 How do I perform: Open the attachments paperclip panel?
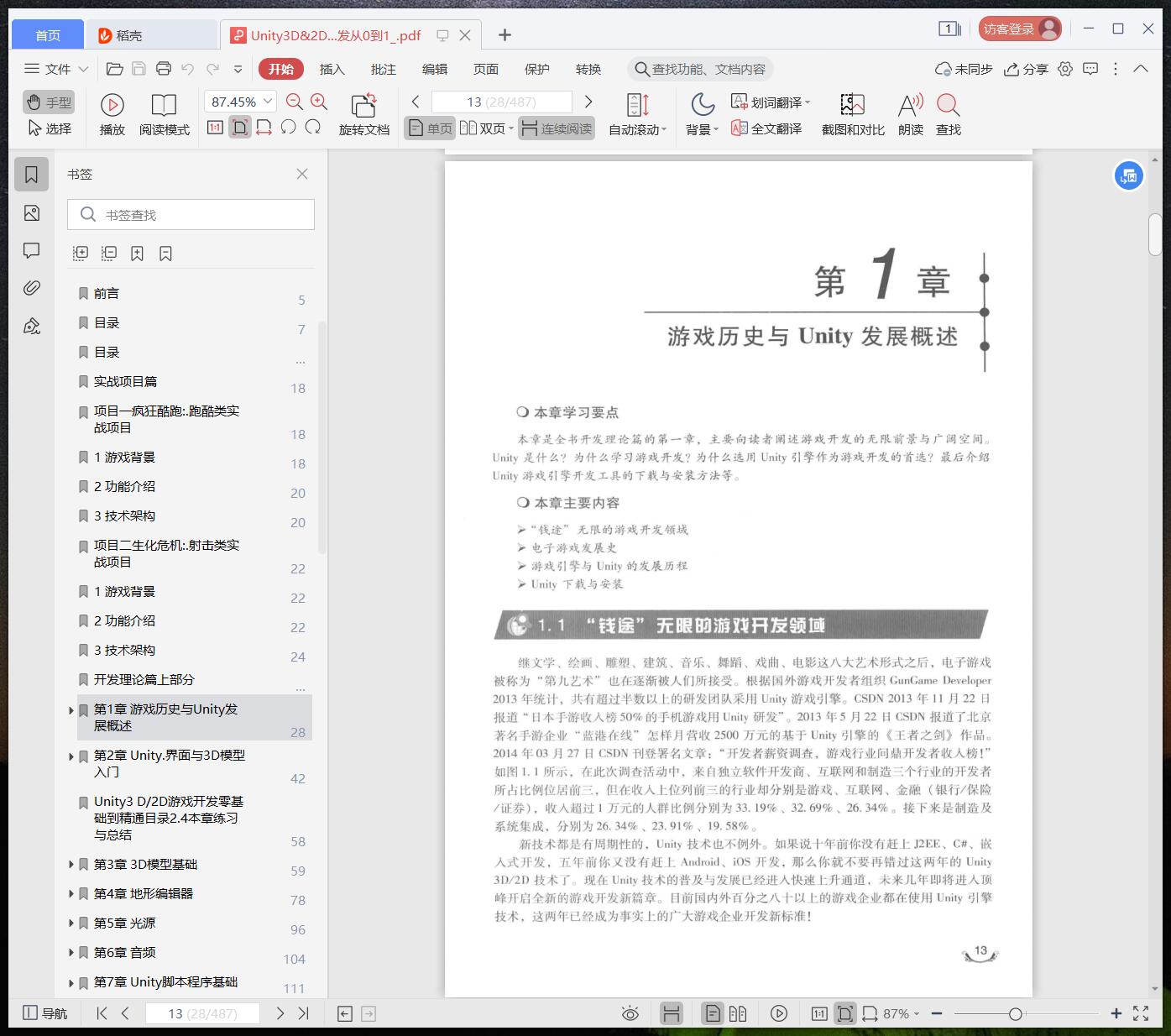point(32,288)
